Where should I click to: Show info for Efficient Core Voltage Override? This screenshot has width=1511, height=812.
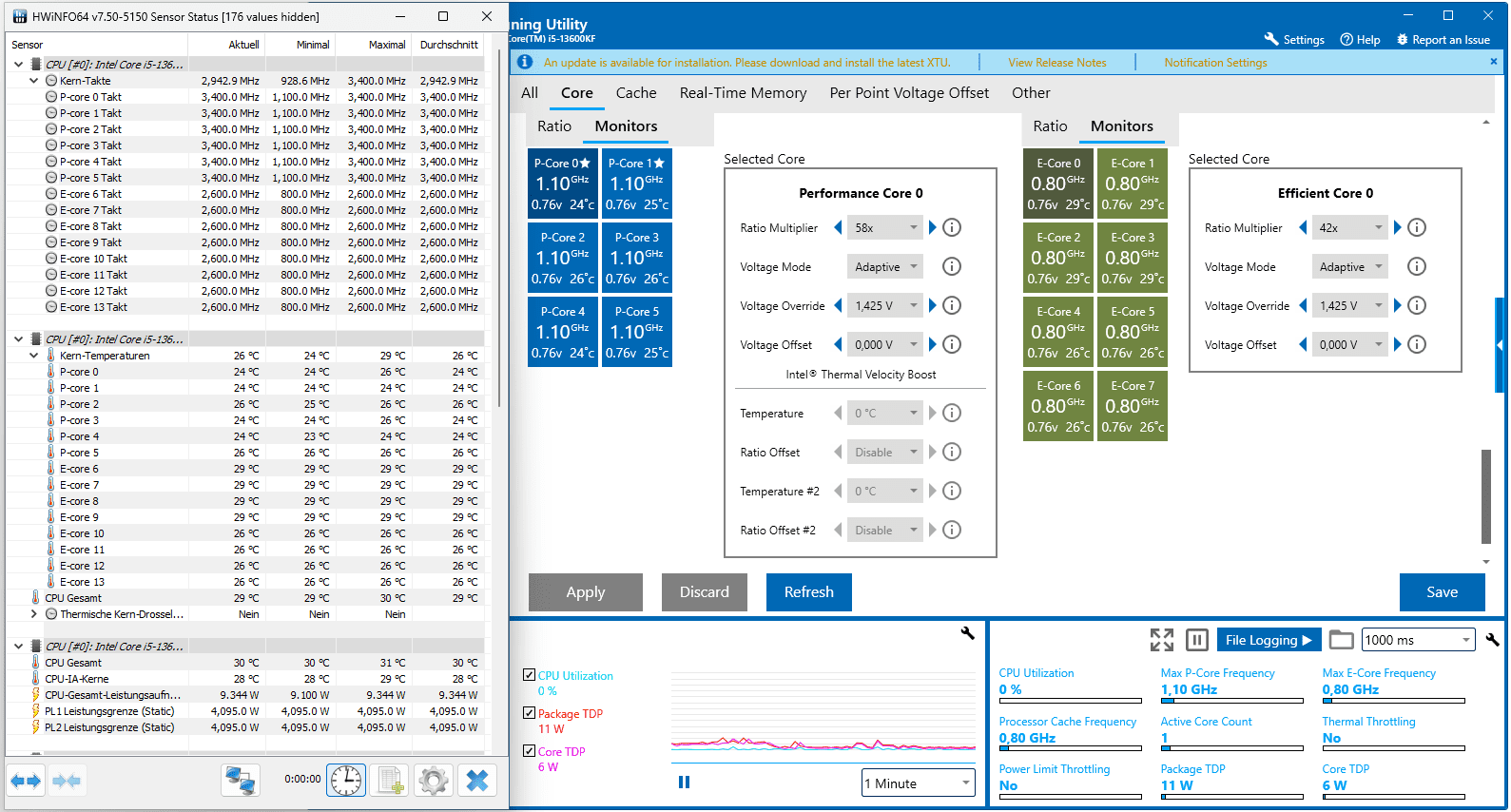pos(1417,305)
